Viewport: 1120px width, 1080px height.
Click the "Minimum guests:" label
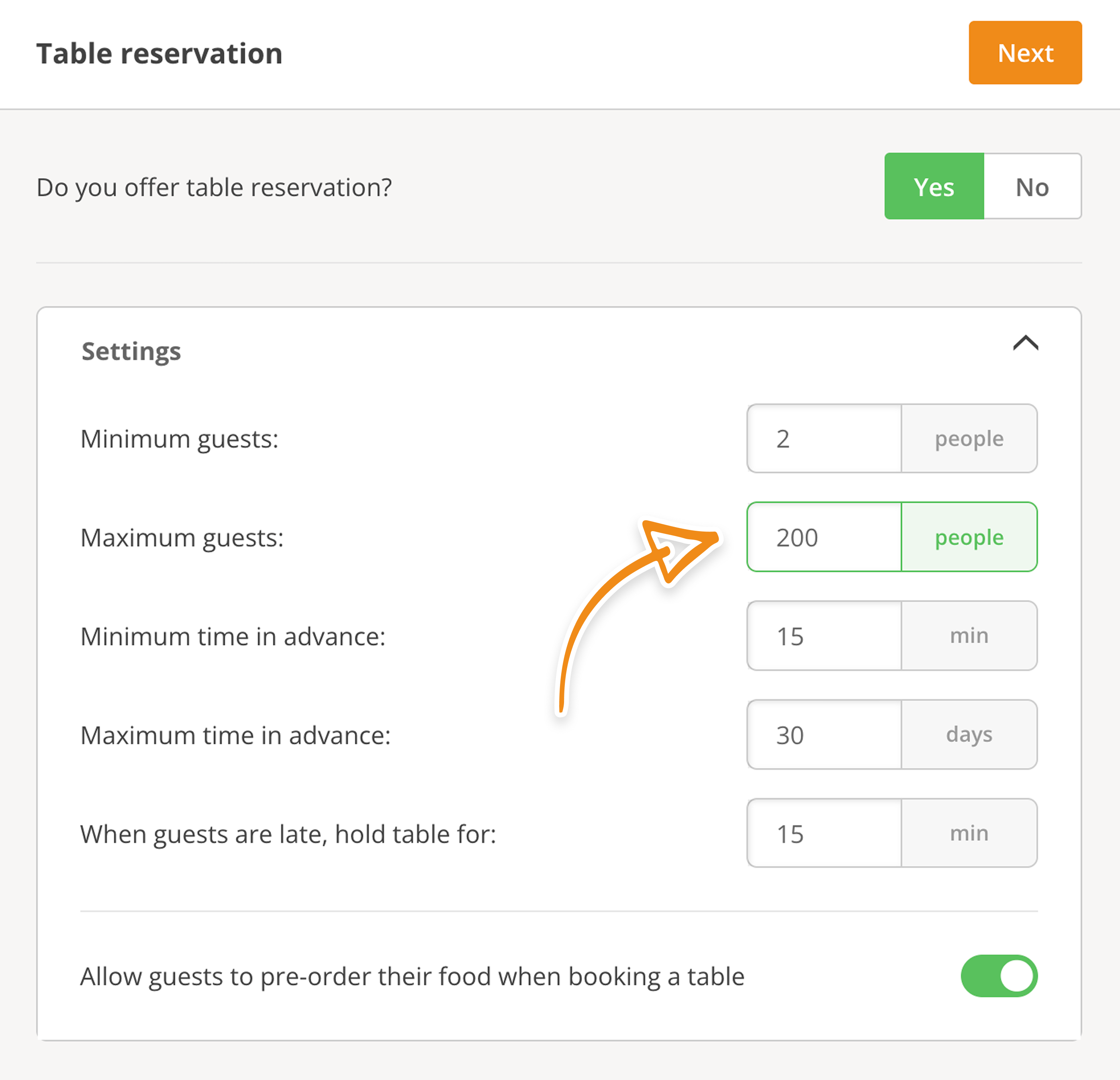[x=180, y=439]
